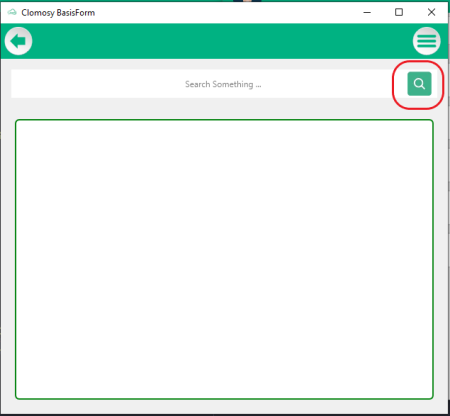Run search with the magnifying glass icon
This screenshot has height=416, width=450.
[419, 84]
